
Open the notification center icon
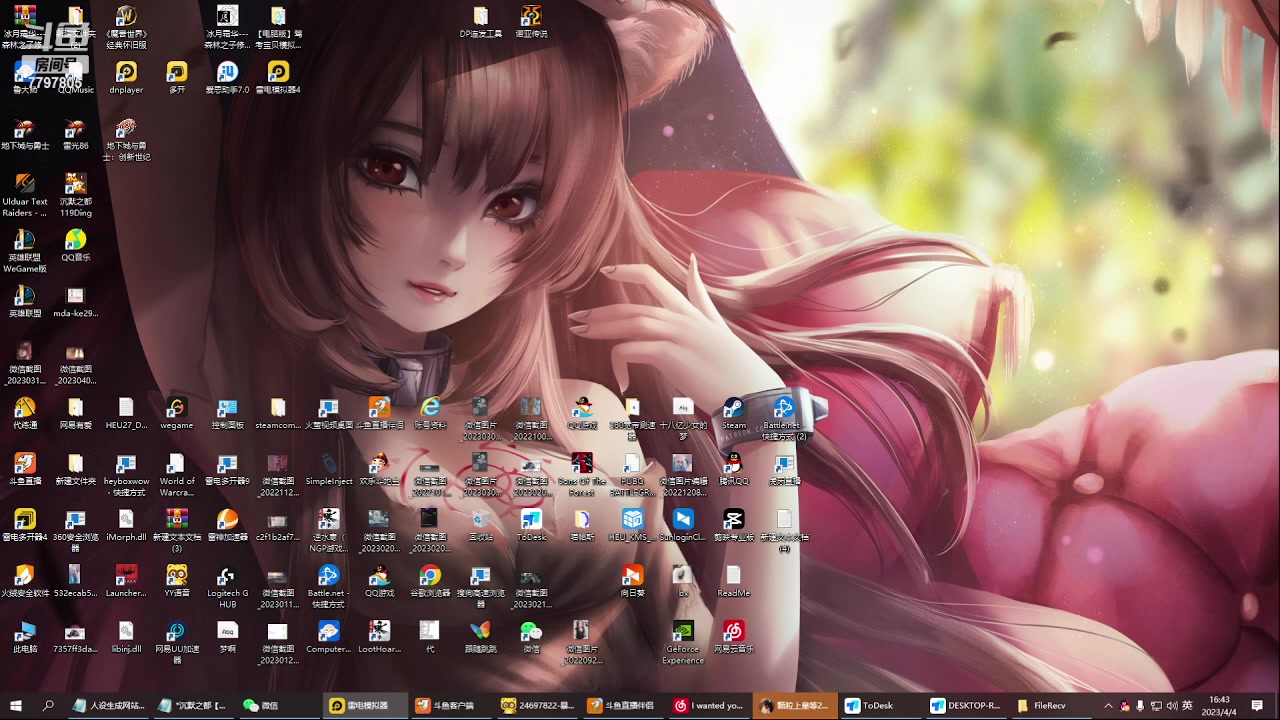coord(1257,706)
